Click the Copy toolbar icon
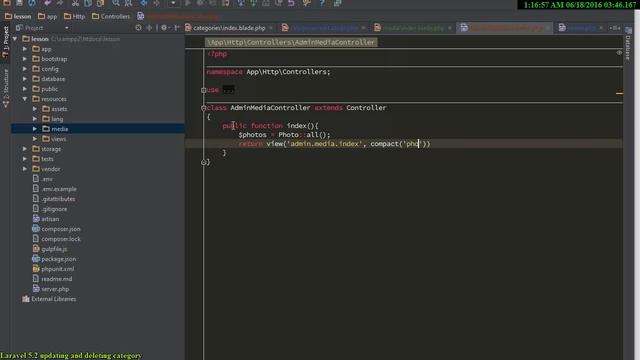Image resolution: width=640 pixels, height=360 pixels. pyautogui.click(x=88, y=3)
